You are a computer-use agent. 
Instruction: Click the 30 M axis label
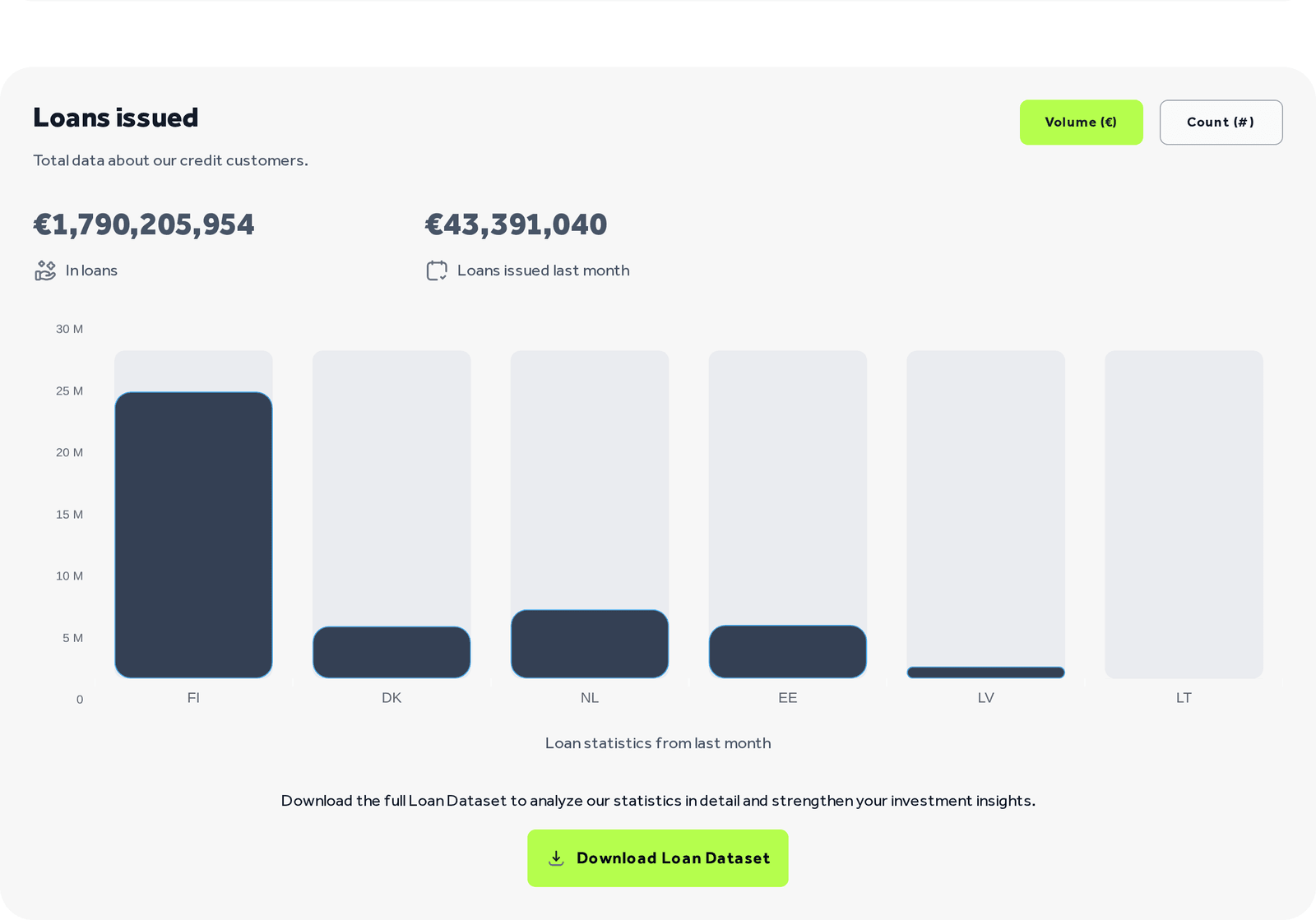[69, 329]
